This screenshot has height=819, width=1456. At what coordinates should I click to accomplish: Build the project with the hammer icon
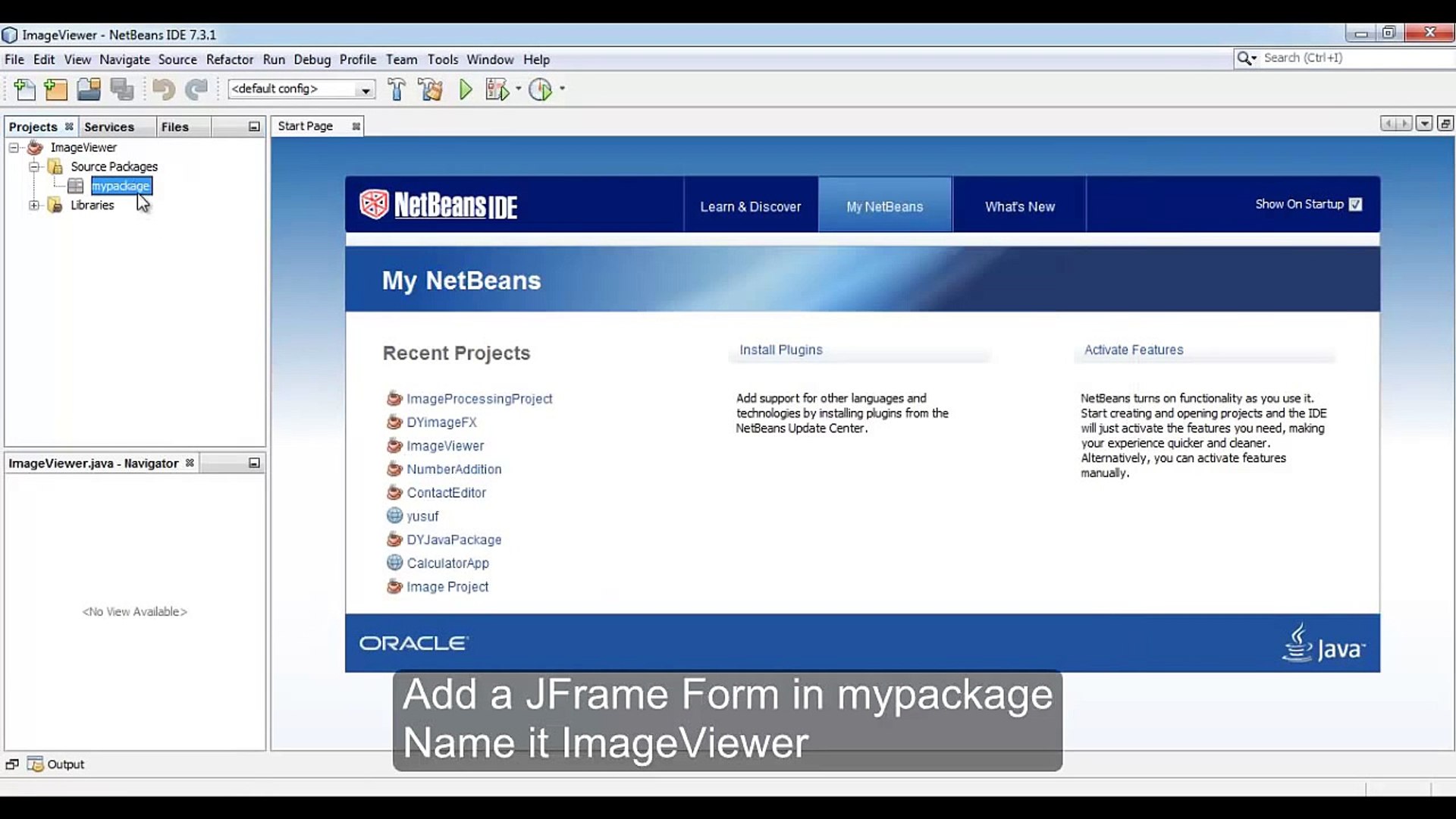tap(397, 89)
